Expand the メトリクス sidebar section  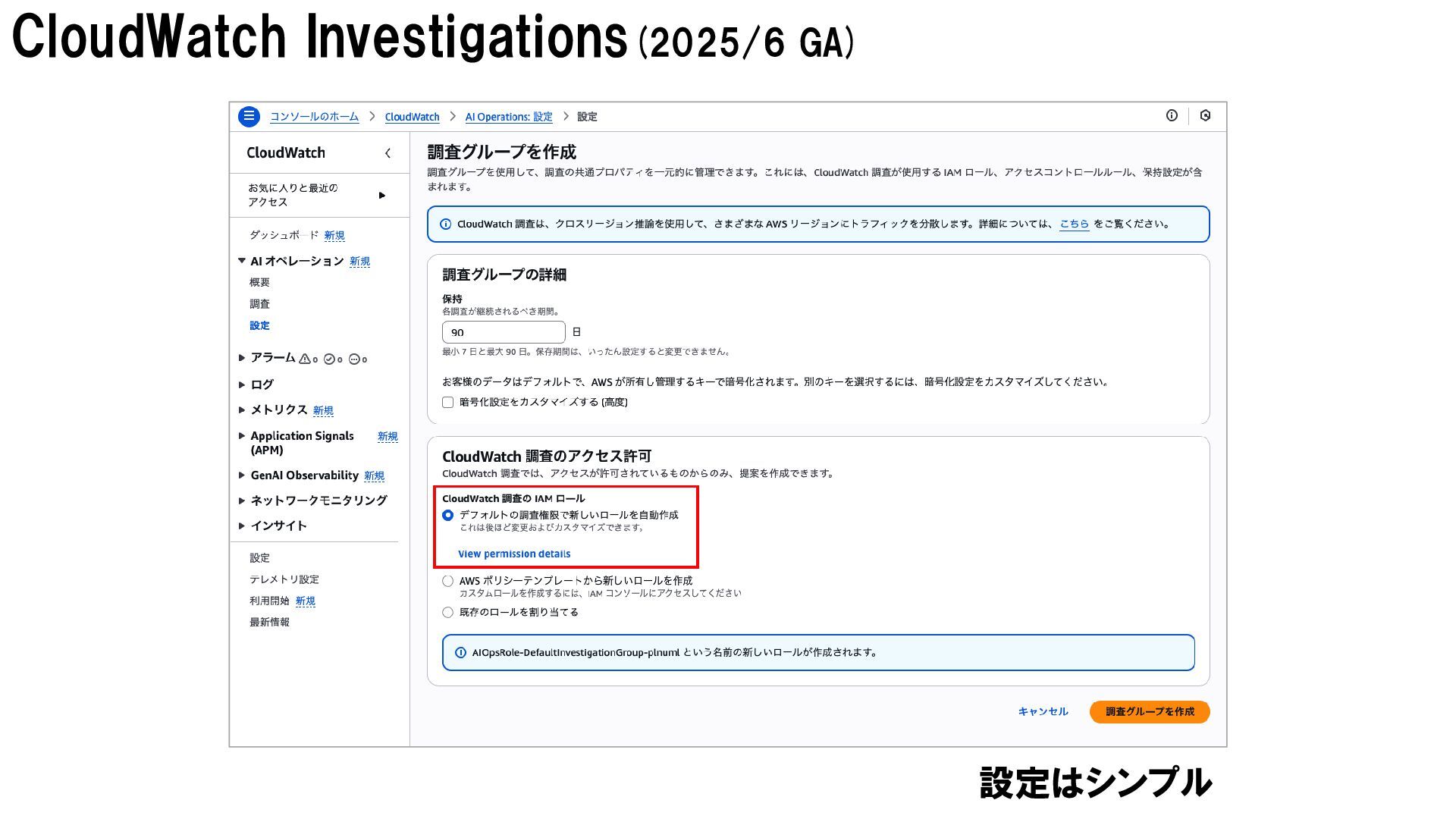278,409
